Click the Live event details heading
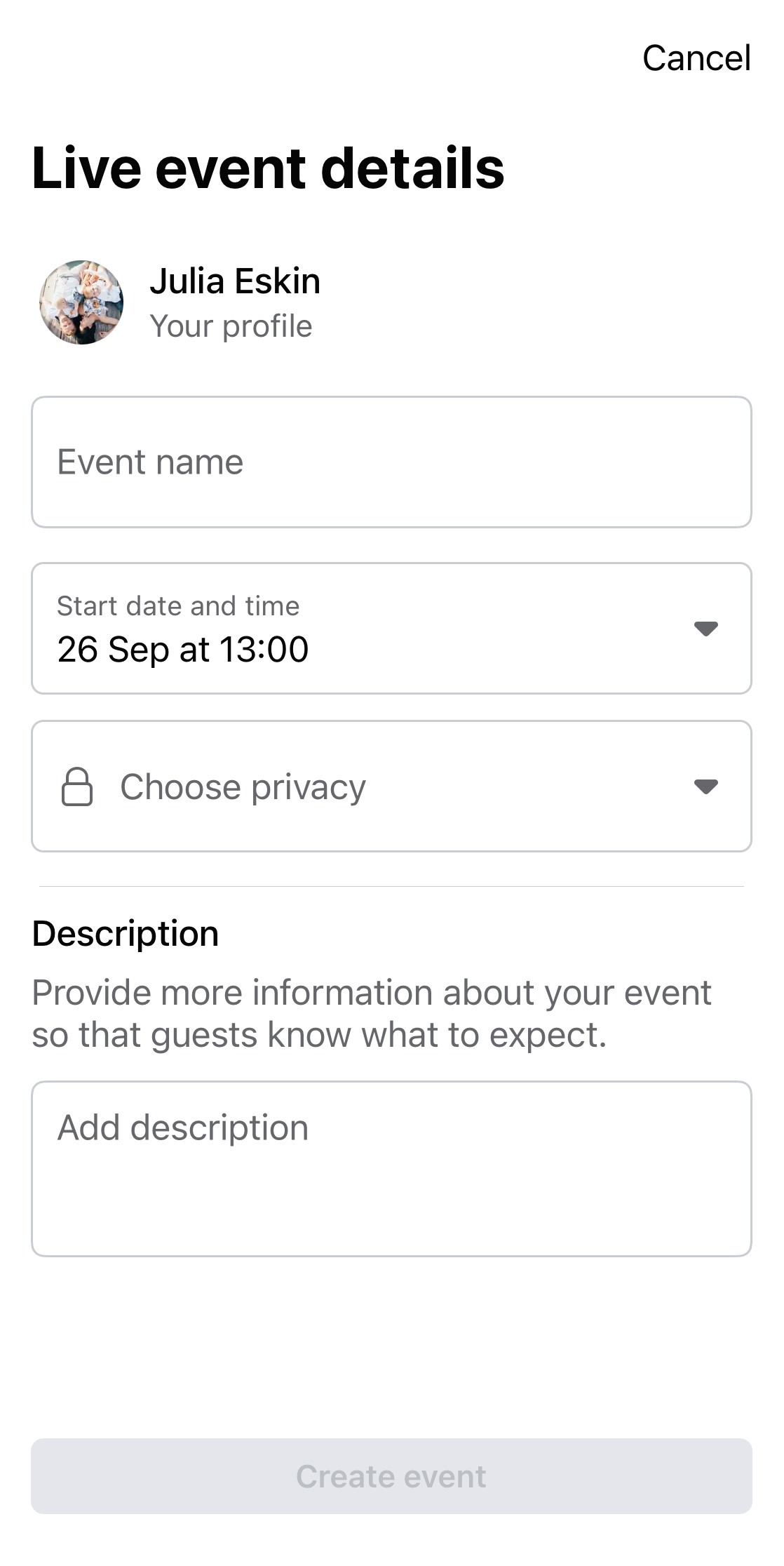784x1566 pixels. click(268, 168)
